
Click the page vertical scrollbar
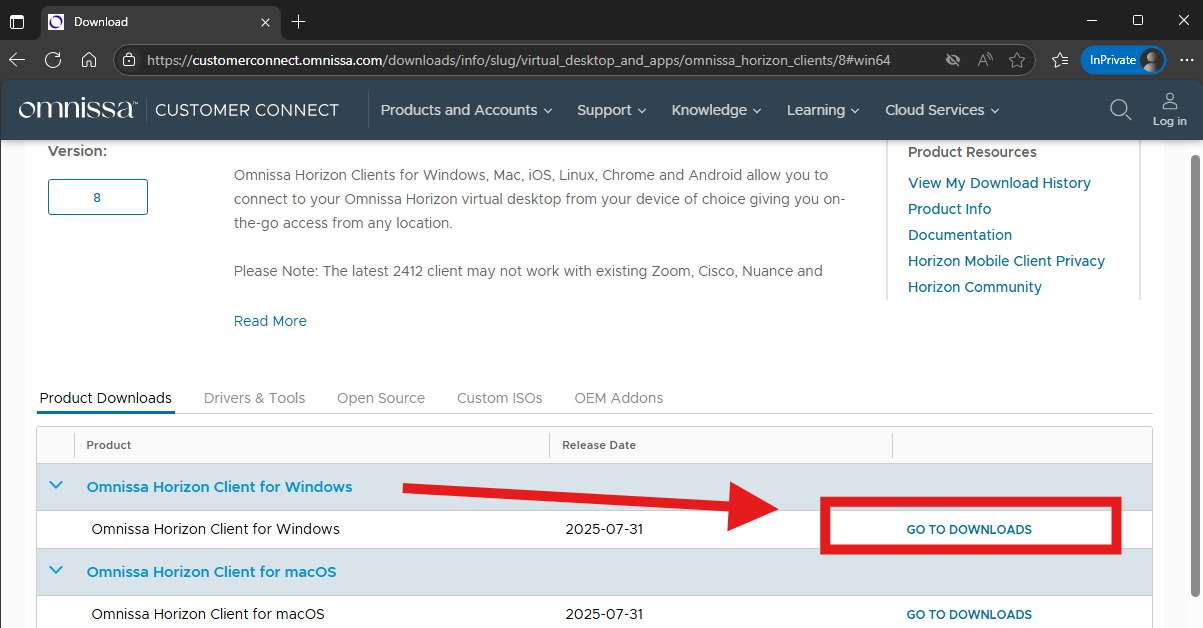pyautogui.click(x=1195, y=374)
